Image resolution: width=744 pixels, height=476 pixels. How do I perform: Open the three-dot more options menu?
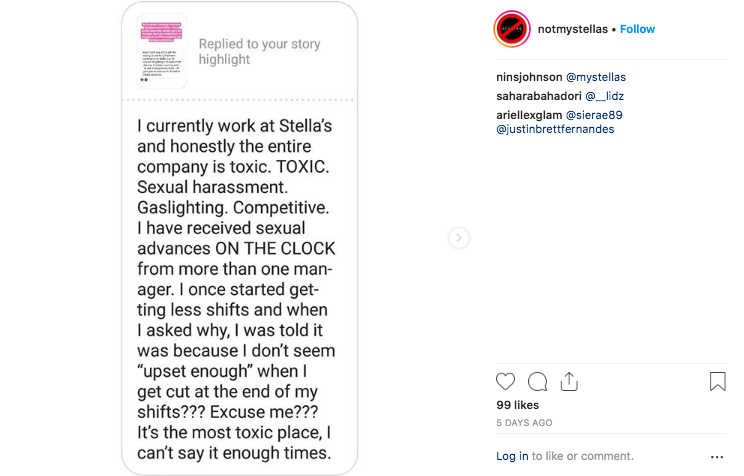[717, 457]
